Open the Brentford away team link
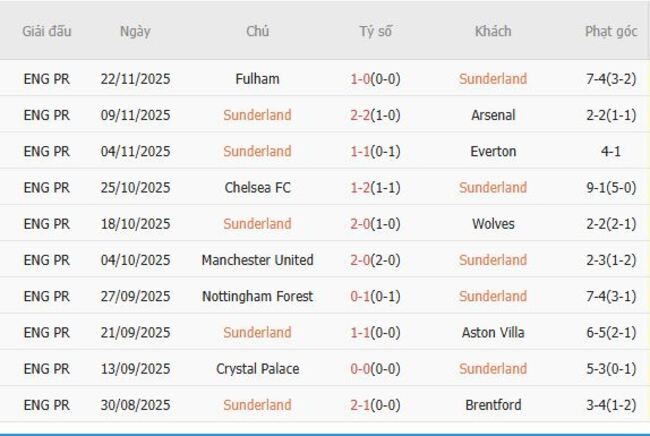The width and height of the screenshot is (650, 436). (493, 405)
